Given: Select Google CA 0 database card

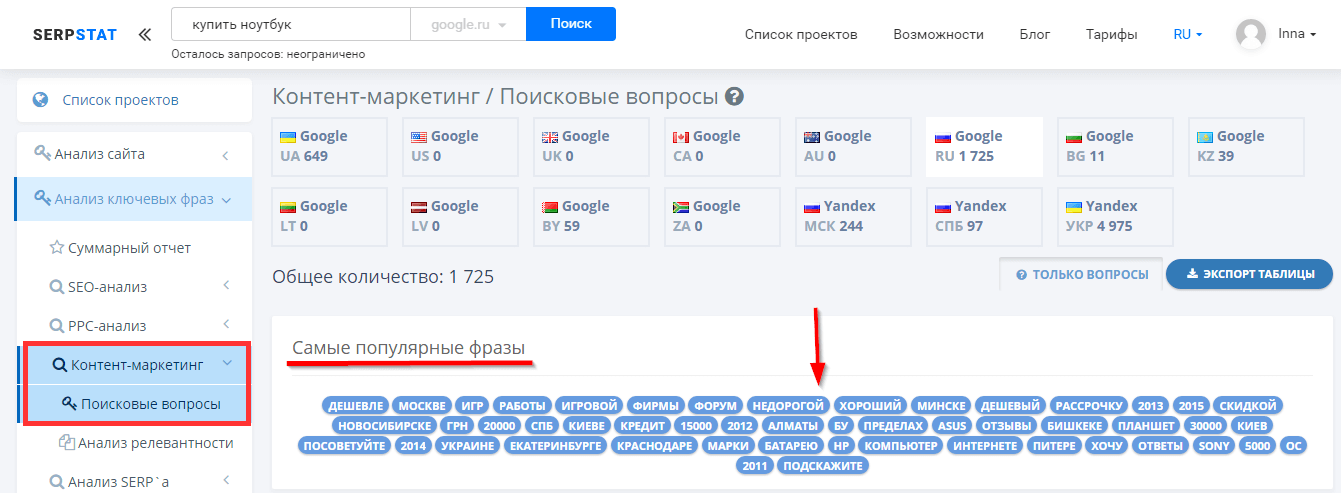Looking at the screenshot, I should 722,147.
